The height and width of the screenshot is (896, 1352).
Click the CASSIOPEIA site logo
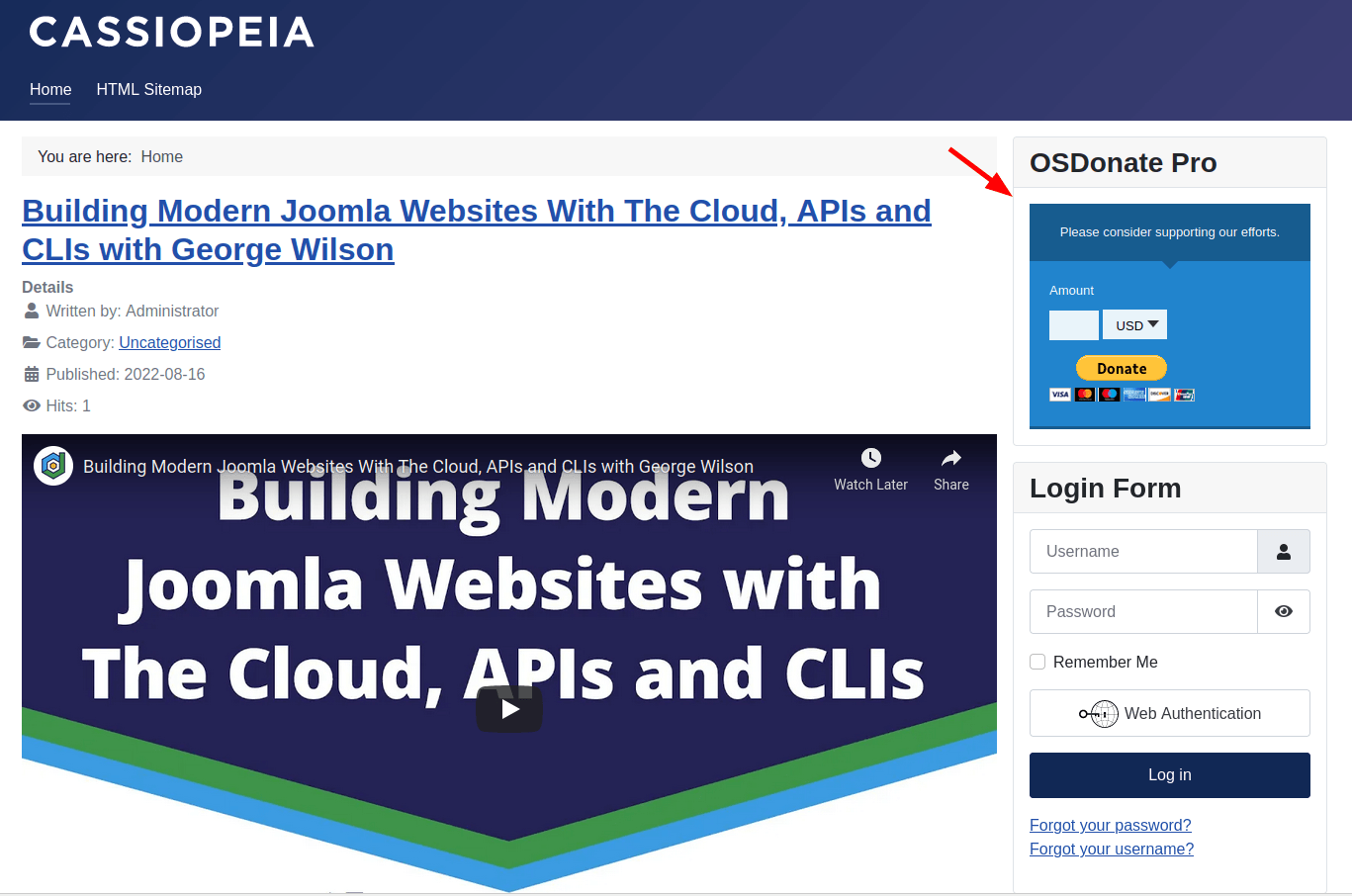pyautogui.click(x=172, y=33)
